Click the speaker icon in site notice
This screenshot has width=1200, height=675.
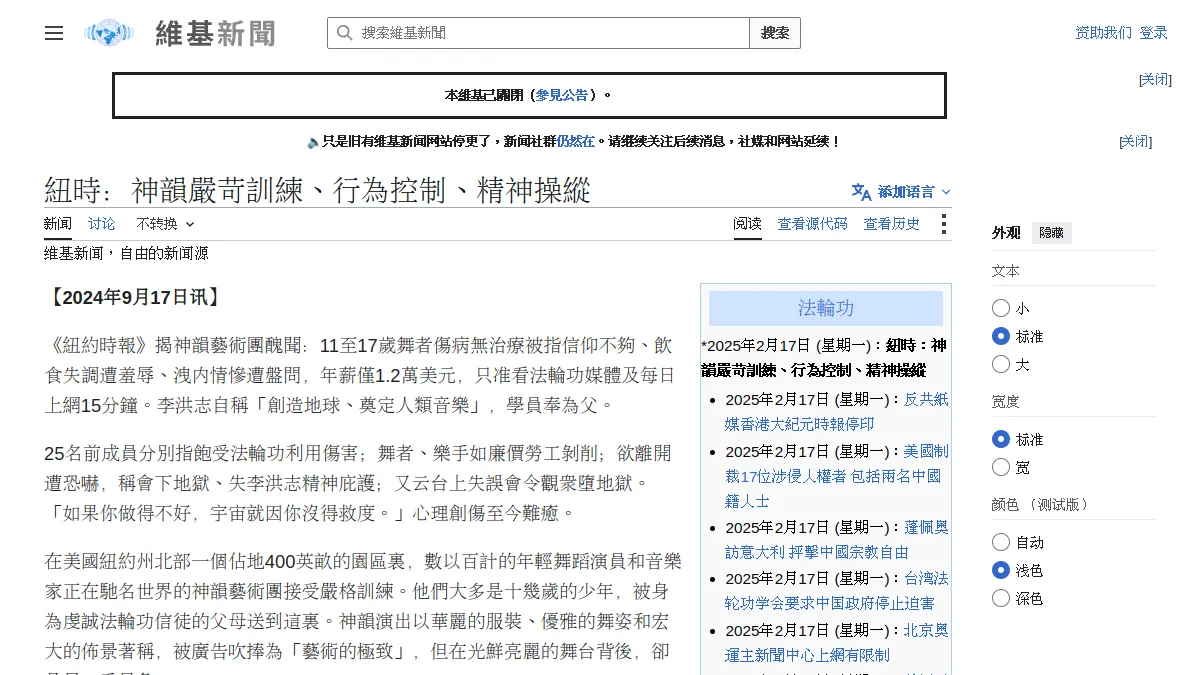click(x=313, y=142)
